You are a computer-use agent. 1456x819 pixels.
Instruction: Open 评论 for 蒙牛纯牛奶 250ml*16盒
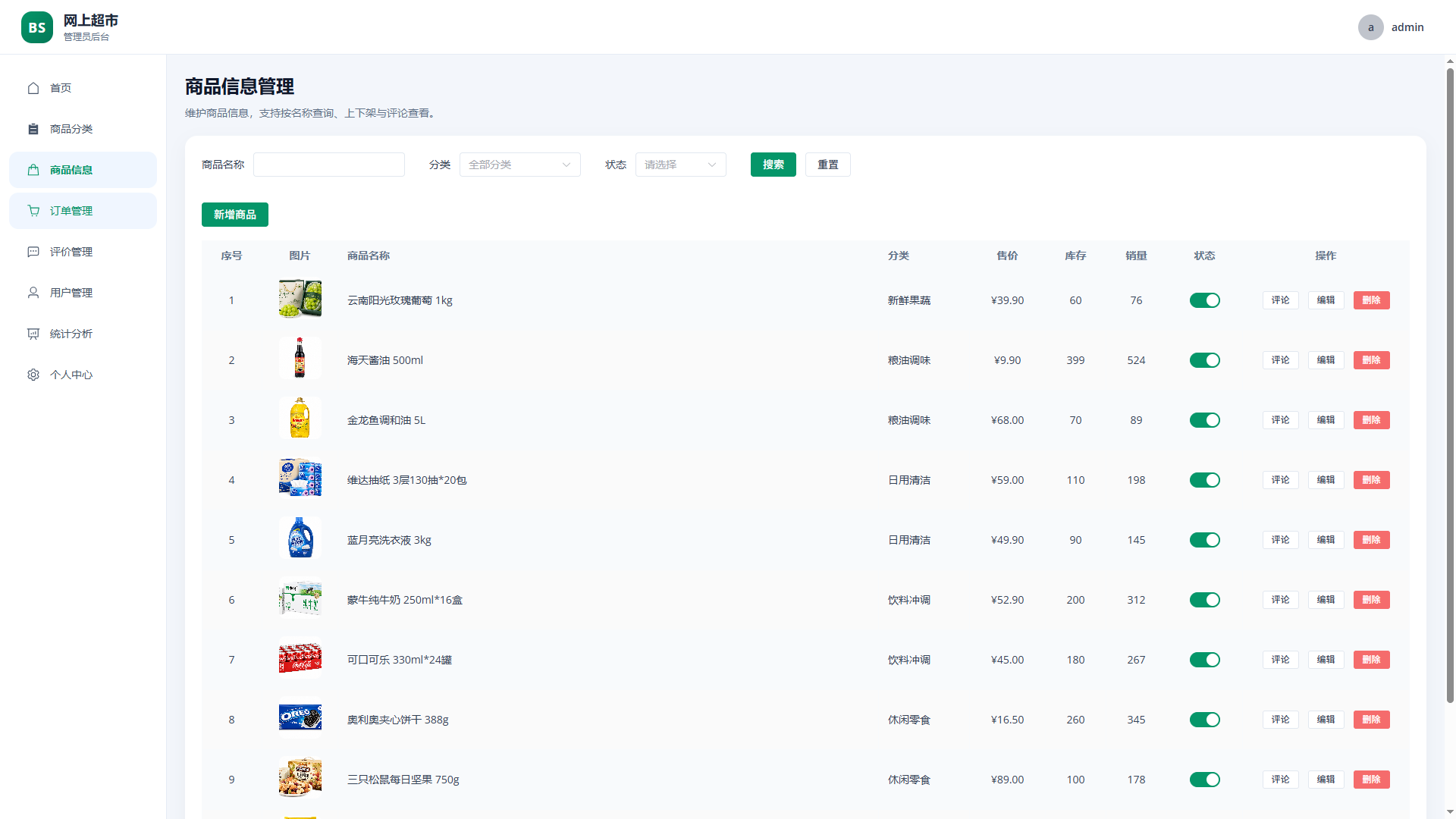[1281, 600]
